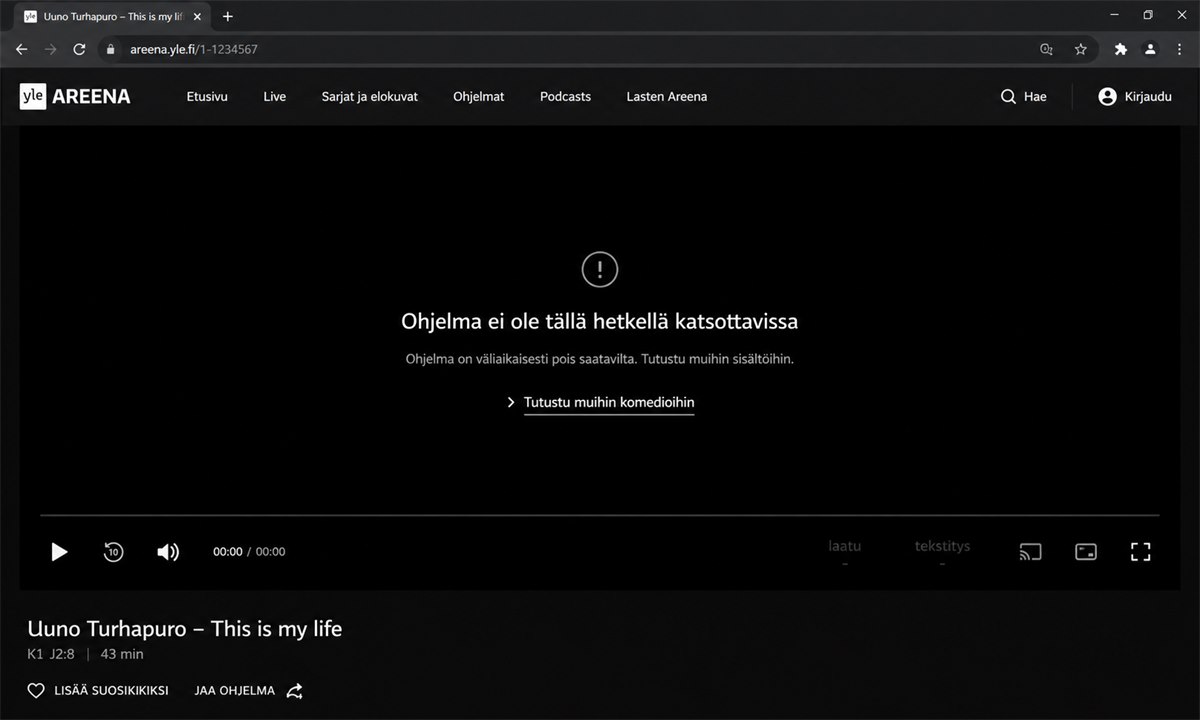
Task: Click the user profile icon beside Kirjaudu
Action: point(1107,97)
